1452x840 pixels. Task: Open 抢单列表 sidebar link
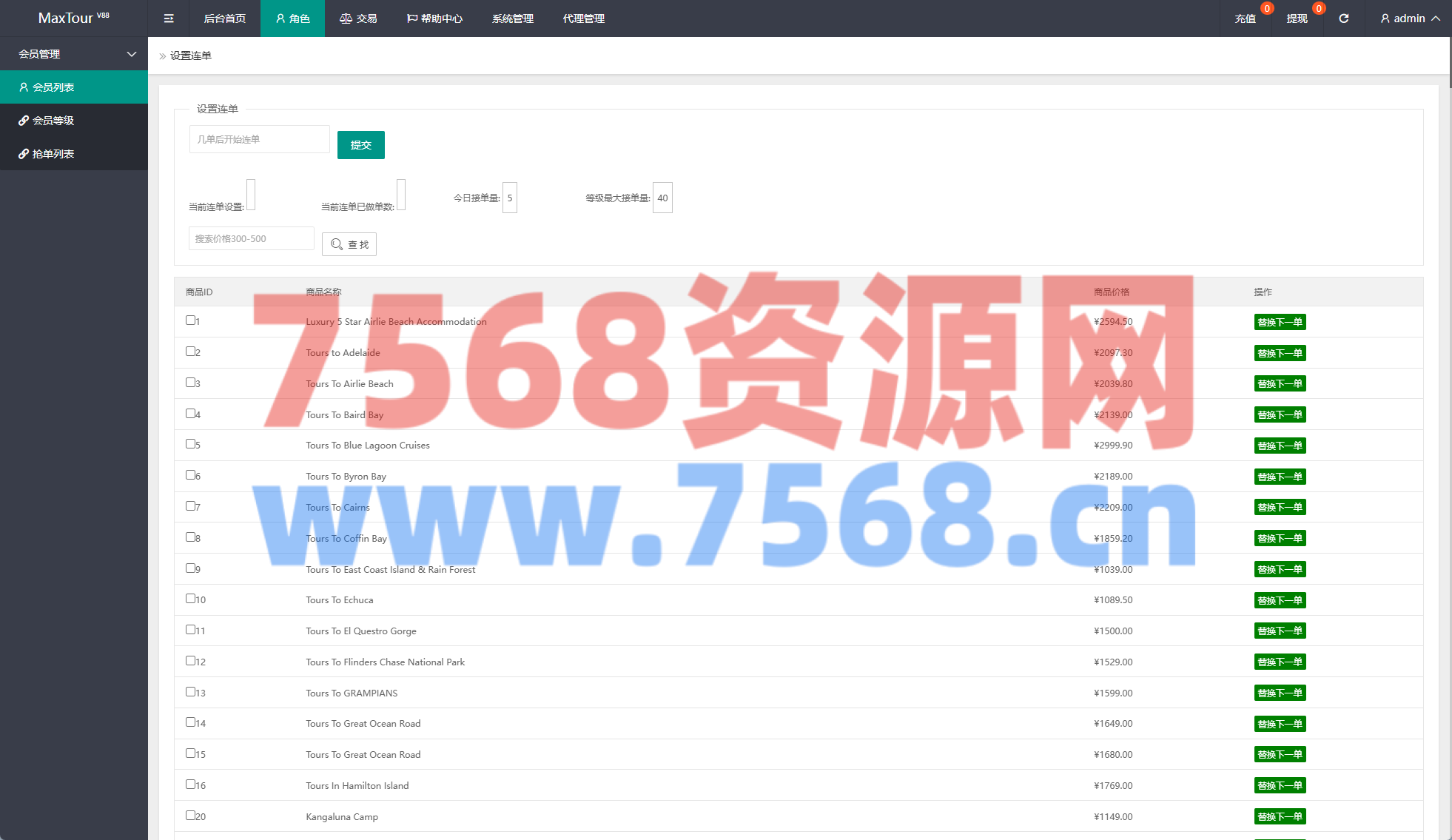pos(53,154)
